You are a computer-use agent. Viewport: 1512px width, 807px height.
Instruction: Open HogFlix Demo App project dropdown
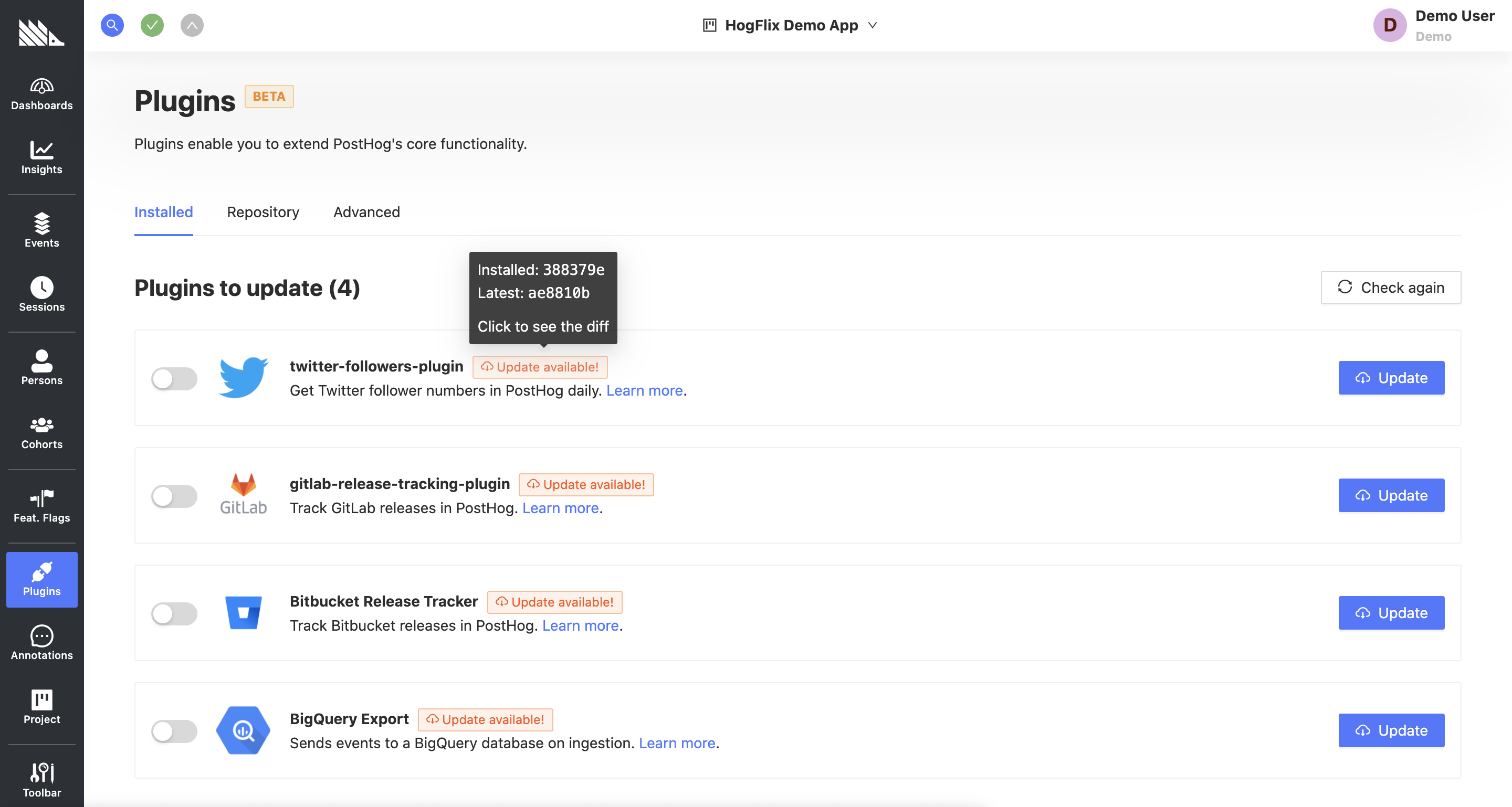tap(790, 25)
